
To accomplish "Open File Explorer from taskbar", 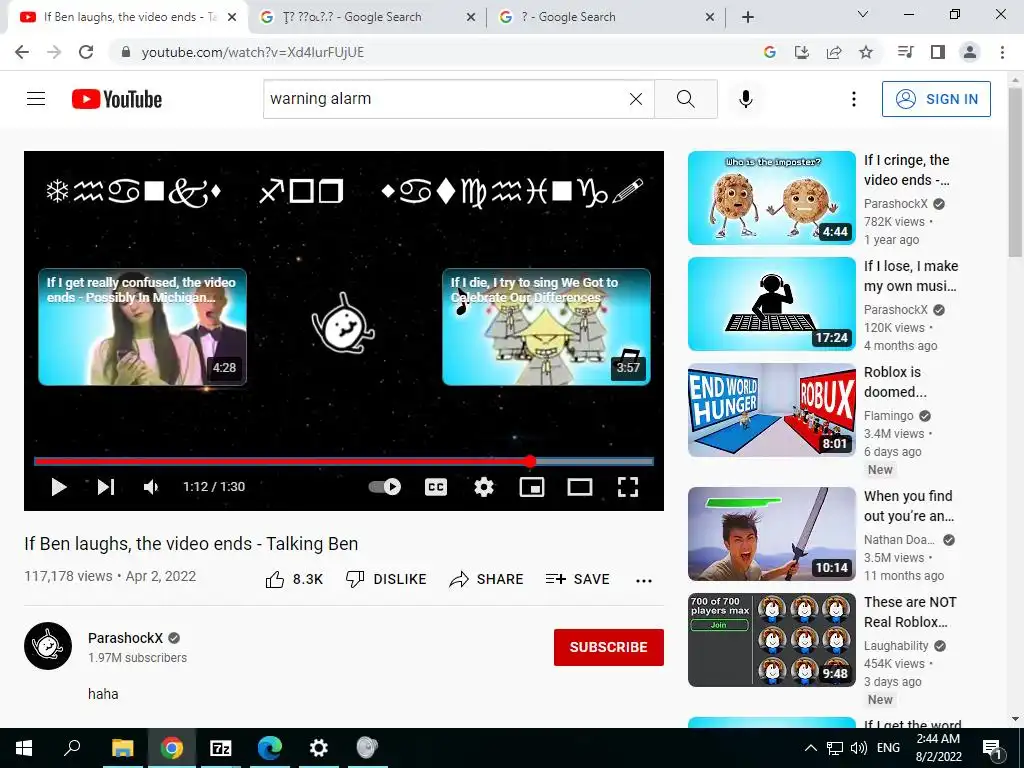I will coord(122,748).
